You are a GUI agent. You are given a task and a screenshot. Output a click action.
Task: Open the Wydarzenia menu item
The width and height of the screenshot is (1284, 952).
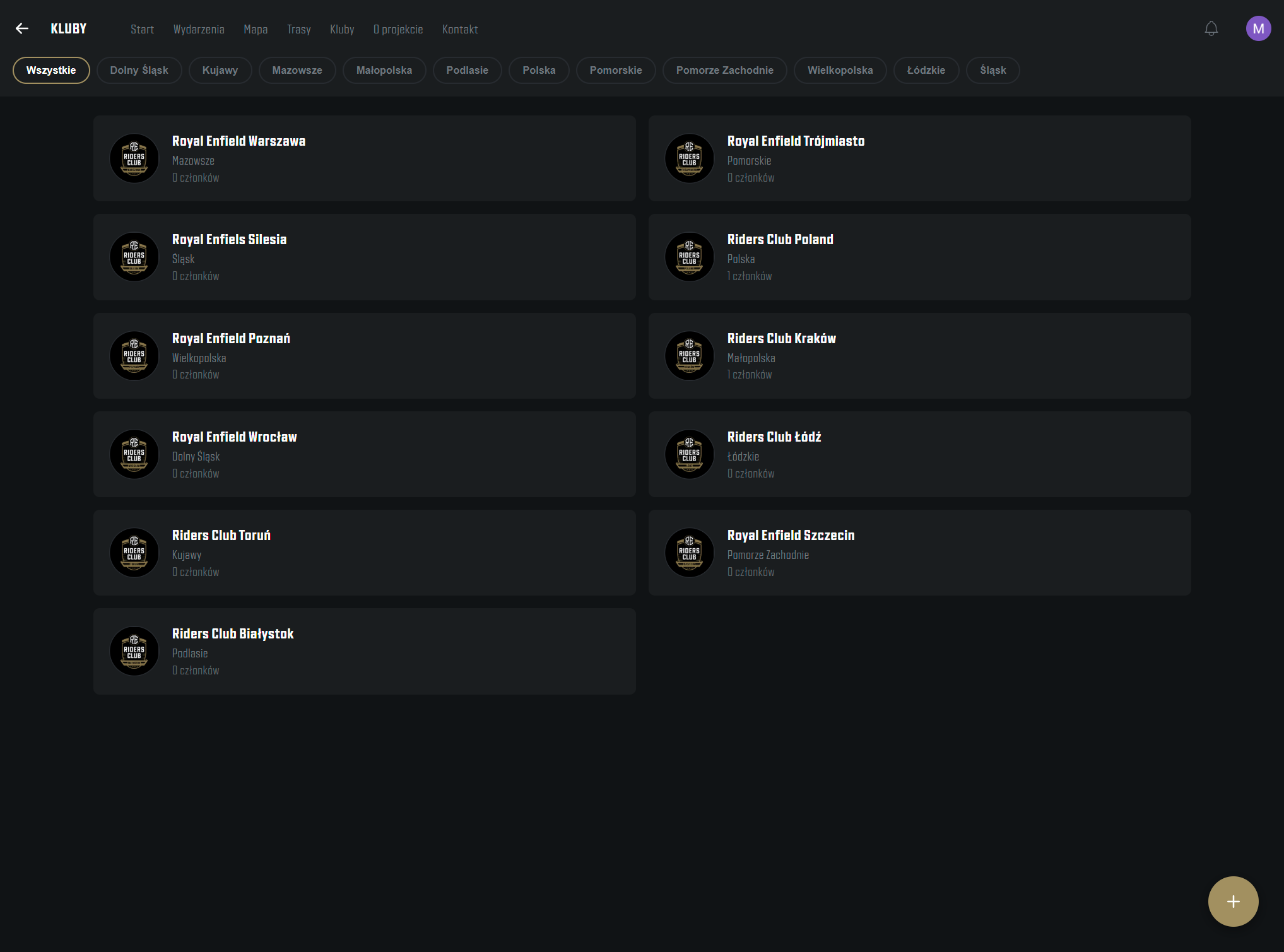(199, 29)
